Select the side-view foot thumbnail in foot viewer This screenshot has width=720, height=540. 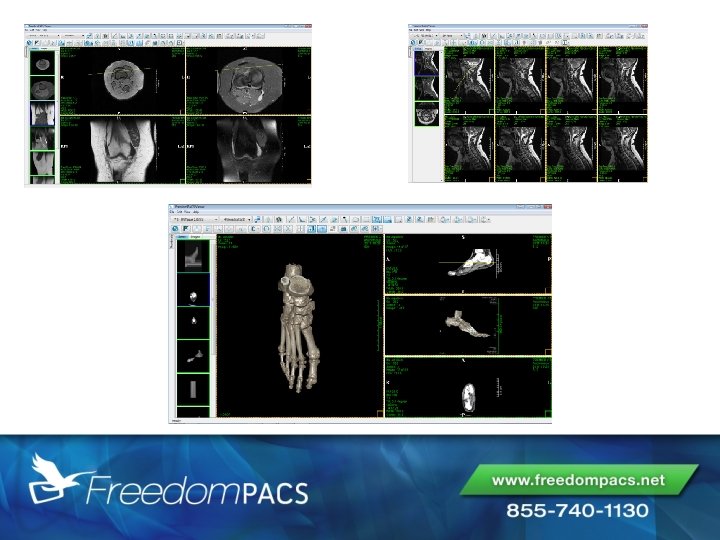coord(193,356)
